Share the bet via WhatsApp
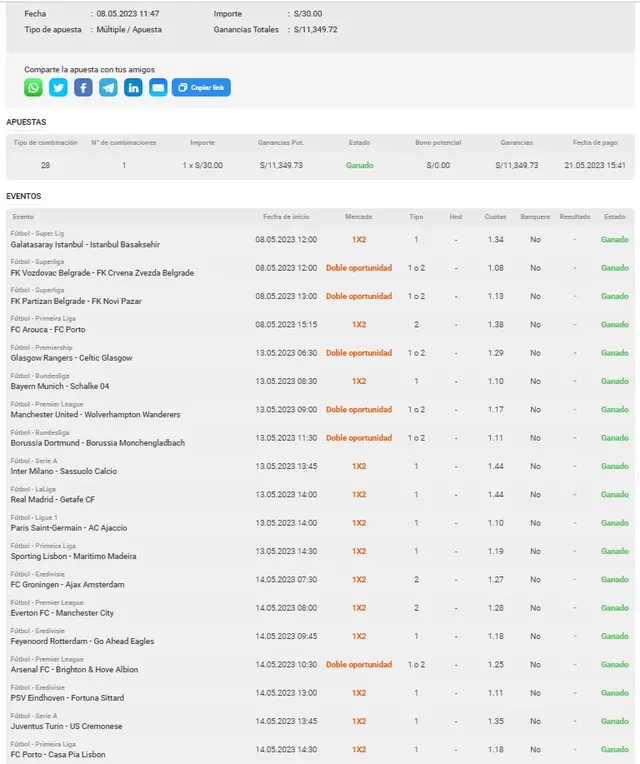640x764 pixels. click(33, 88)
